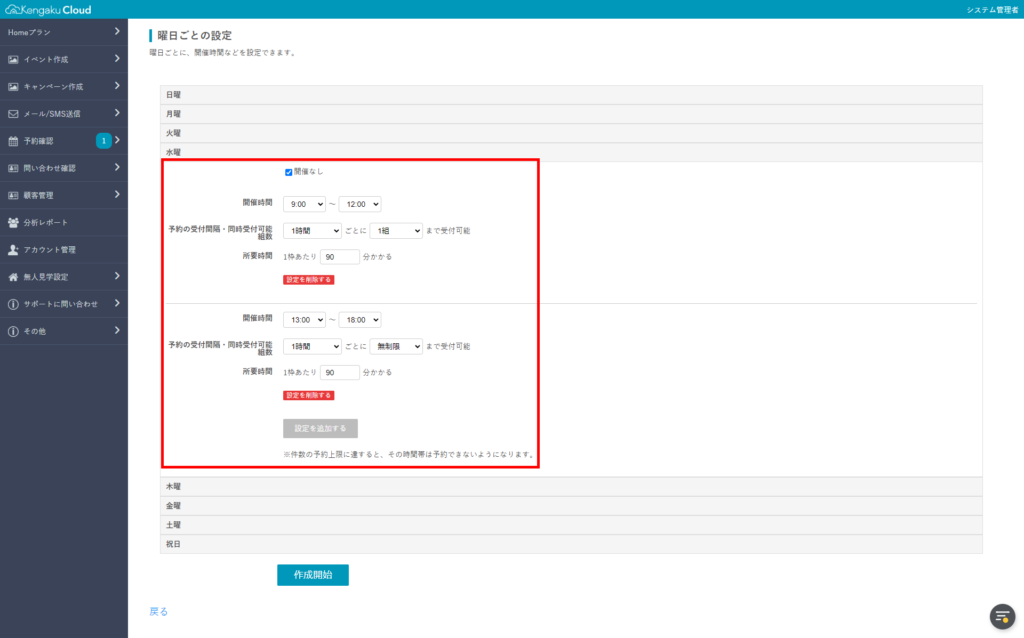Open the 顧客管理 sidebar menu
The image size is (1024, 638).
click(64, 195)
